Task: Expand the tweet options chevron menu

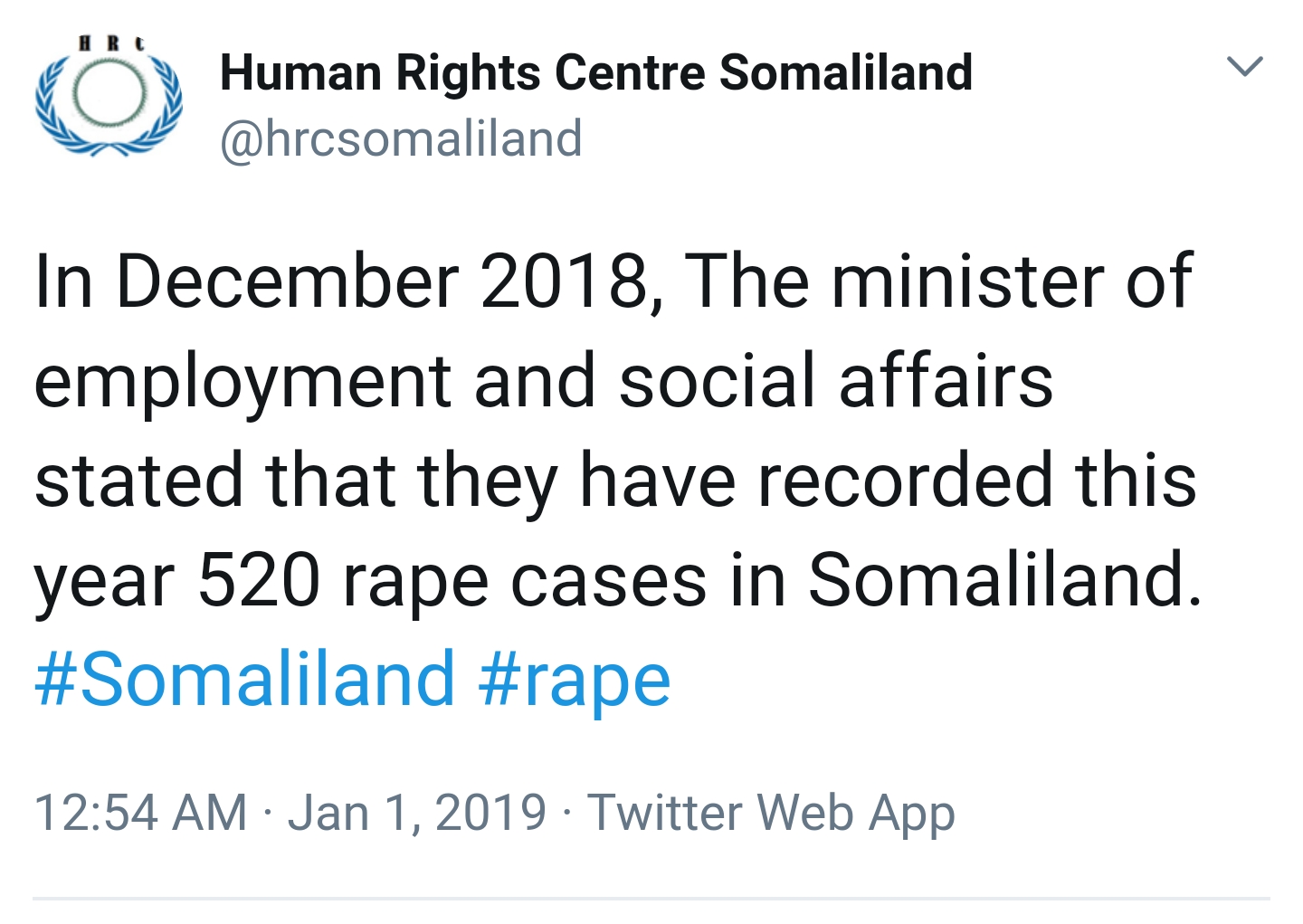Action: click(1244, 66)
